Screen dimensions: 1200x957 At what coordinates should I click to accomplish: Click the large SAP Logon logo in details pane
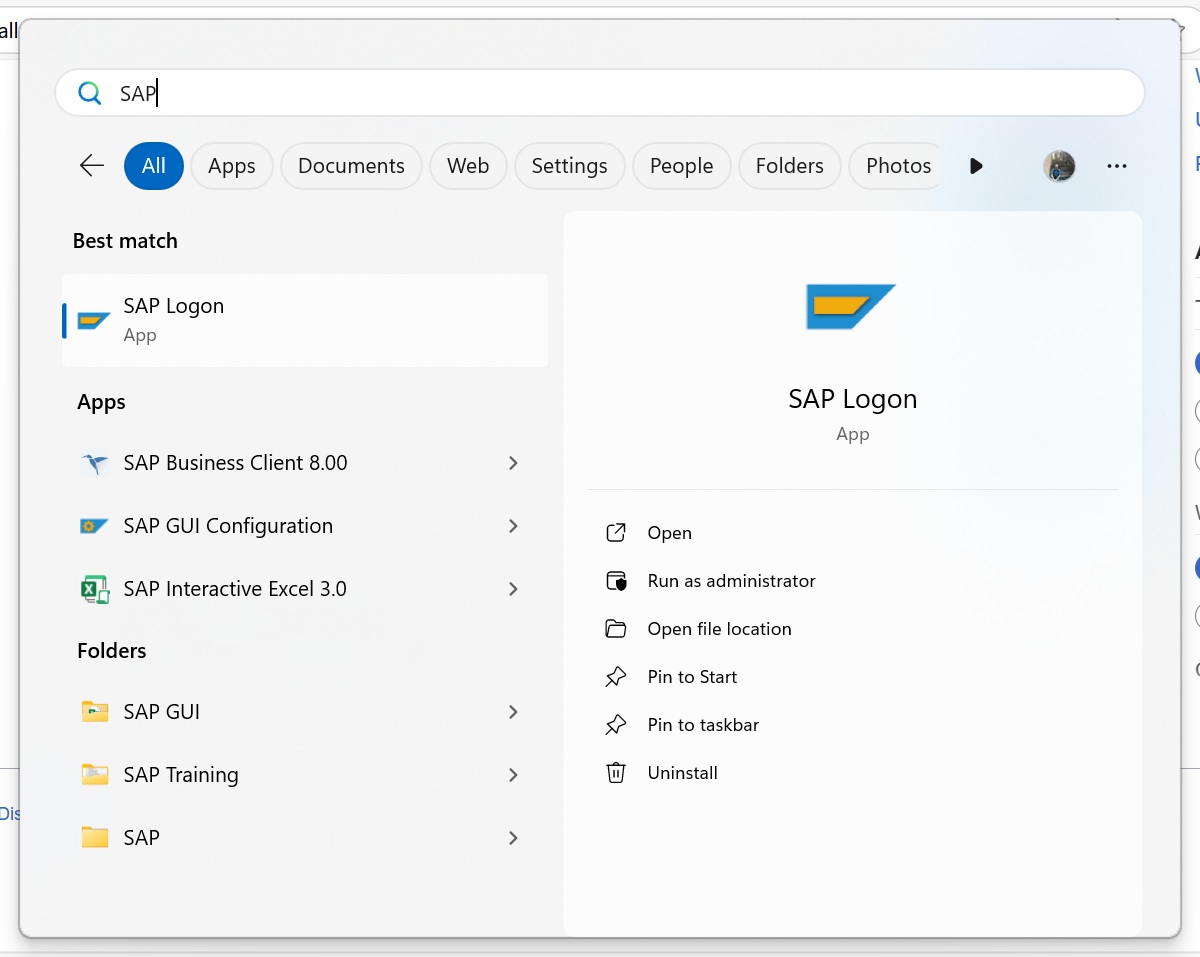pyautogui.click(x=851, y=307)
